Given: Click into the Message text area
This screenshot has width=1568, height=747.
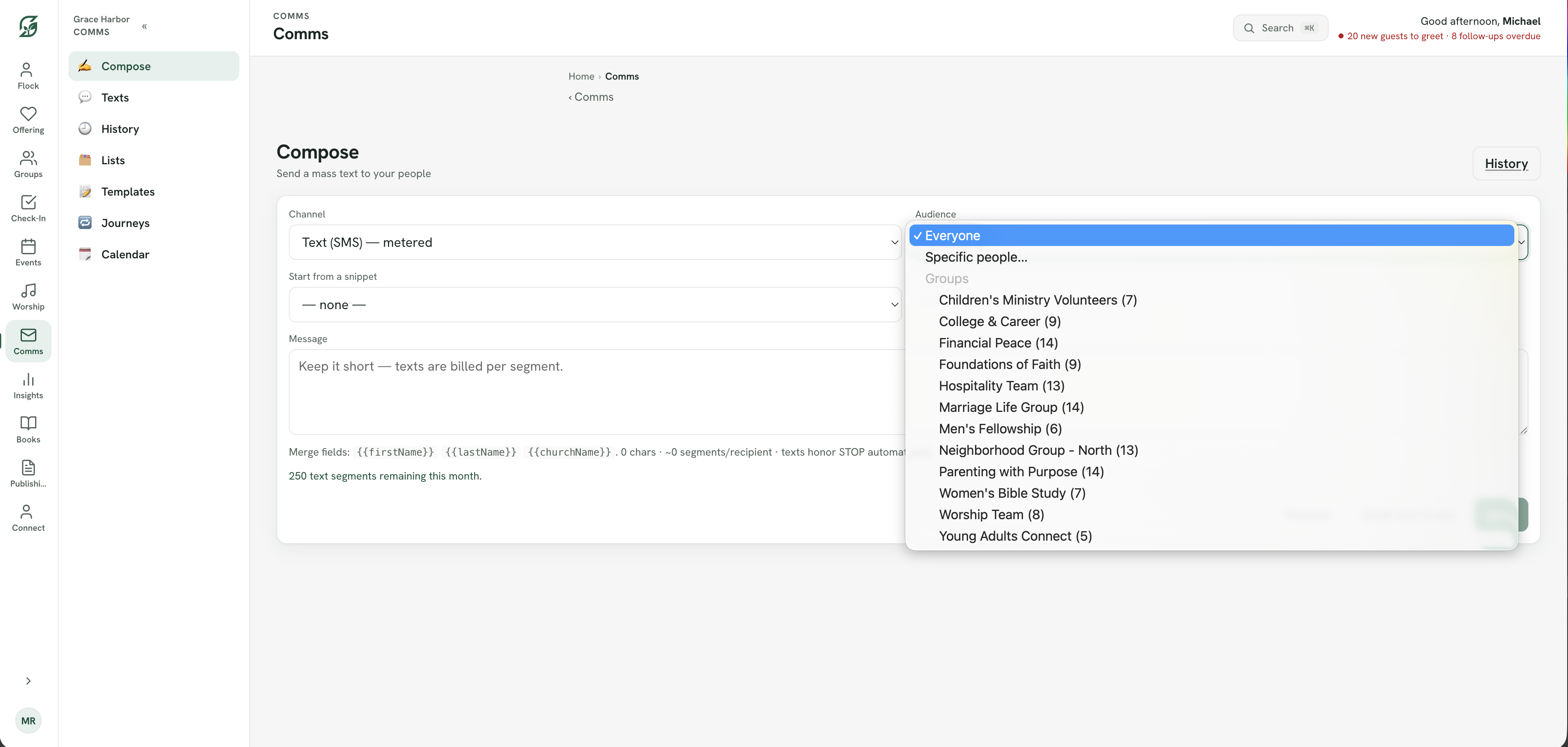Looking at the screenshot, I should point(597,392).
